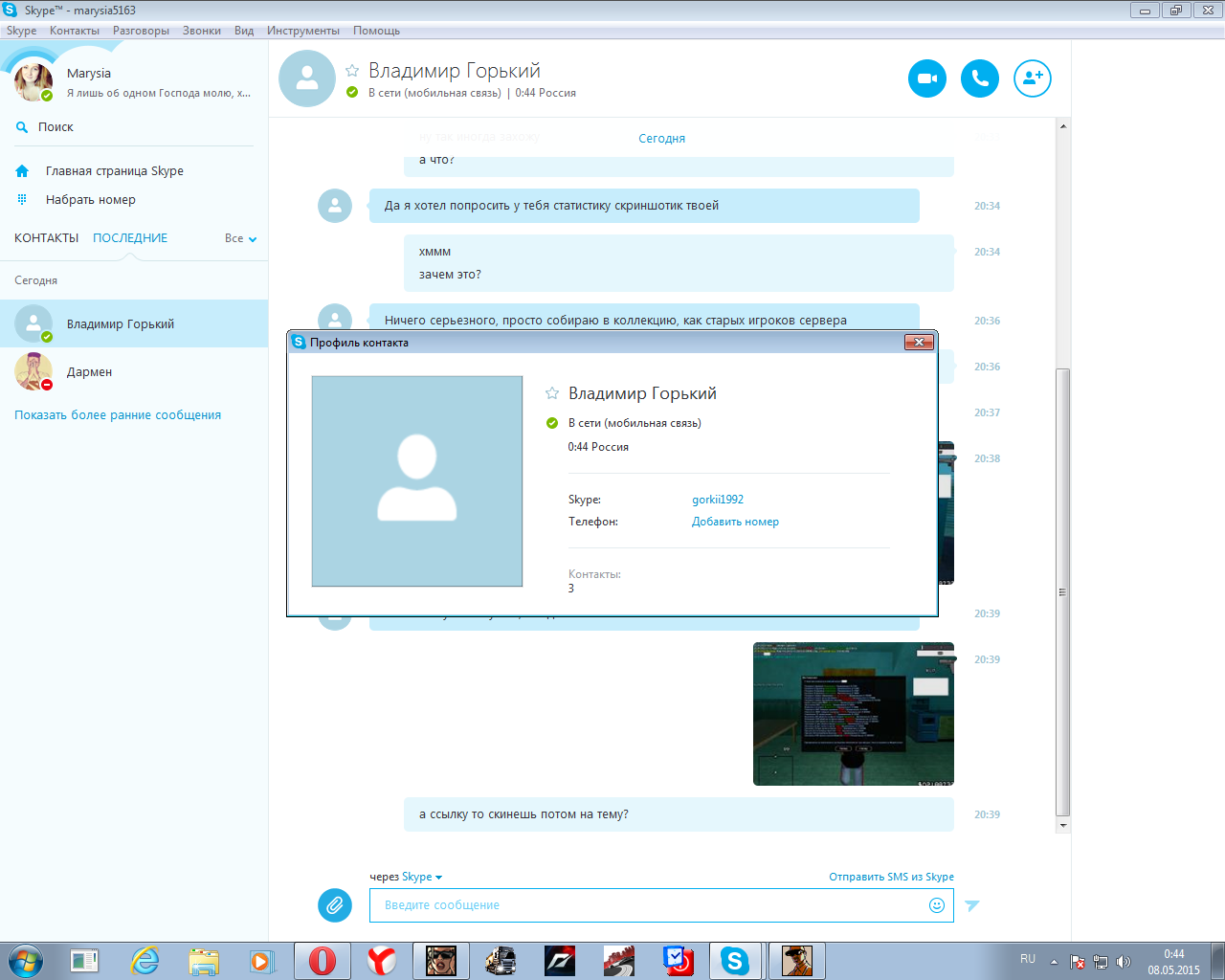
Task: Open the Звонки menu
Action: point(202,31)
